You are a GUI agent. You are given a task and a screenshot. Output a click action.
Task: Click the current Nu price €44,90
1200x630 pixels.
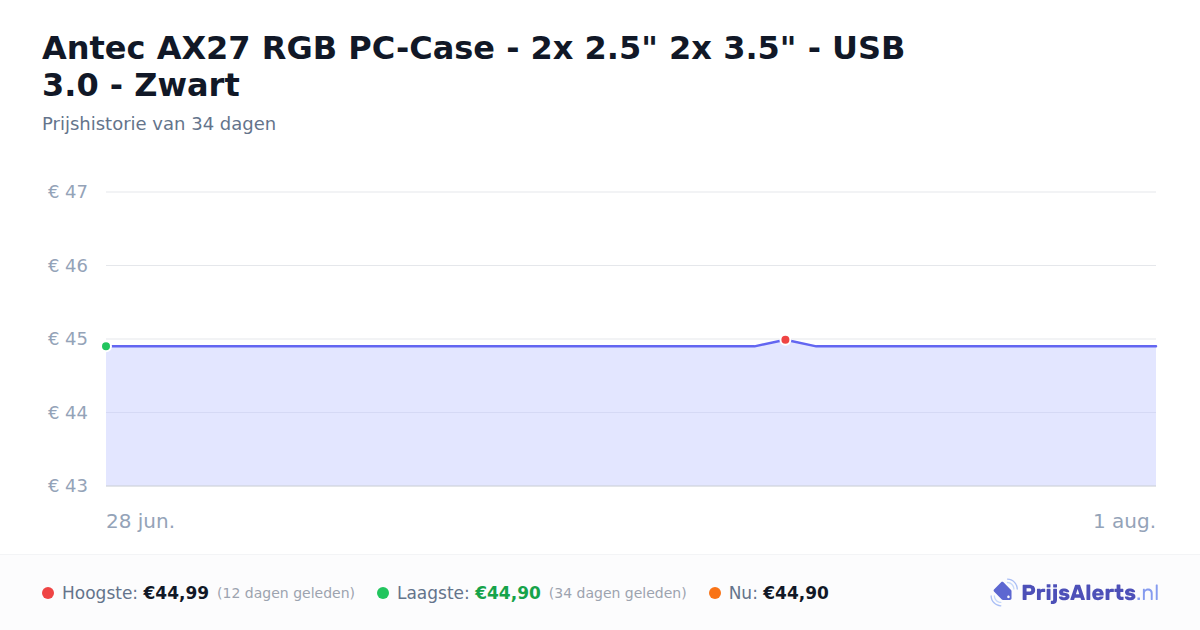click(796, 593)
